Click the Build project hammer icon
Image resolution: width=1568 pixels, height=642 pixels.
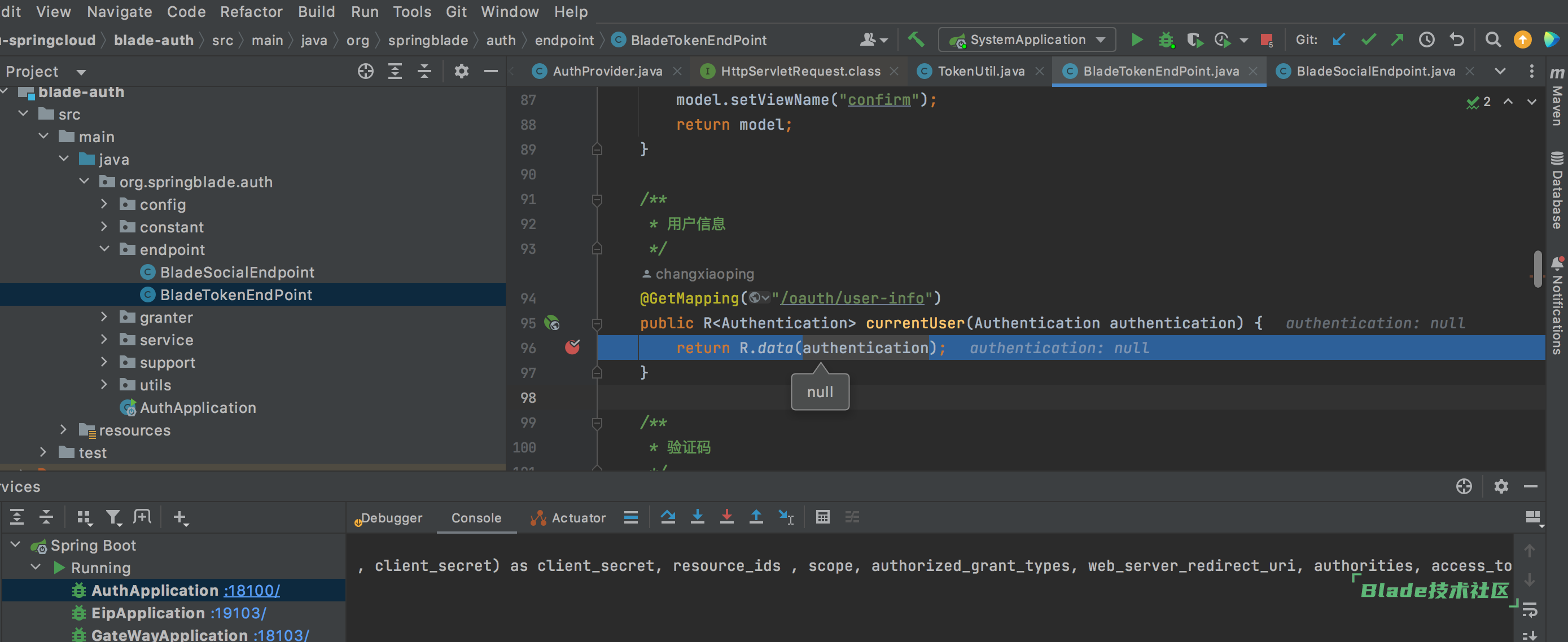916,40
